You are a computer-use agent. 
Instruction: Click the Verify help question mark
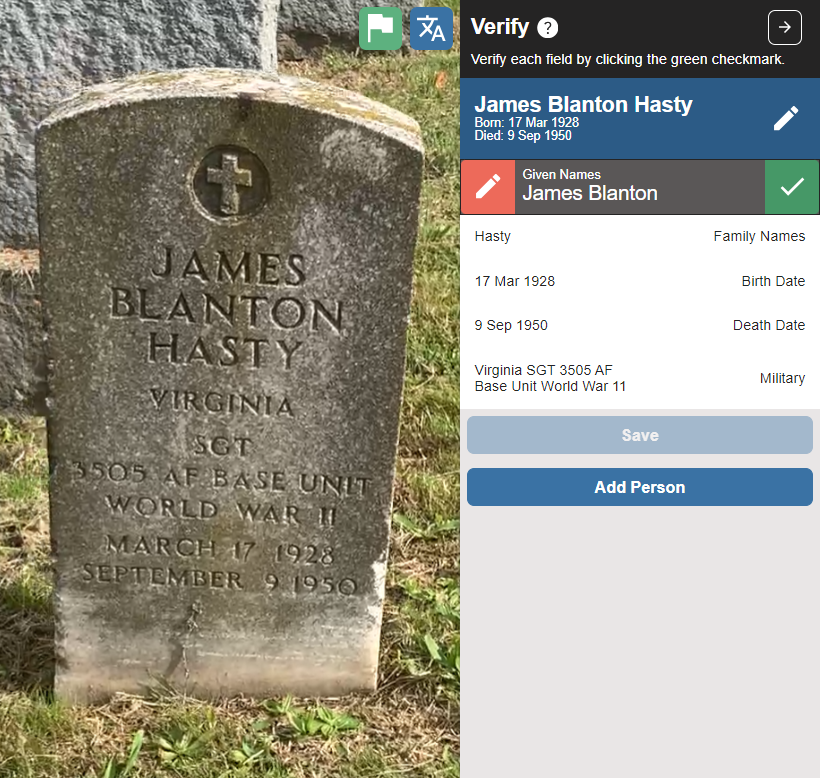[548, 28]
